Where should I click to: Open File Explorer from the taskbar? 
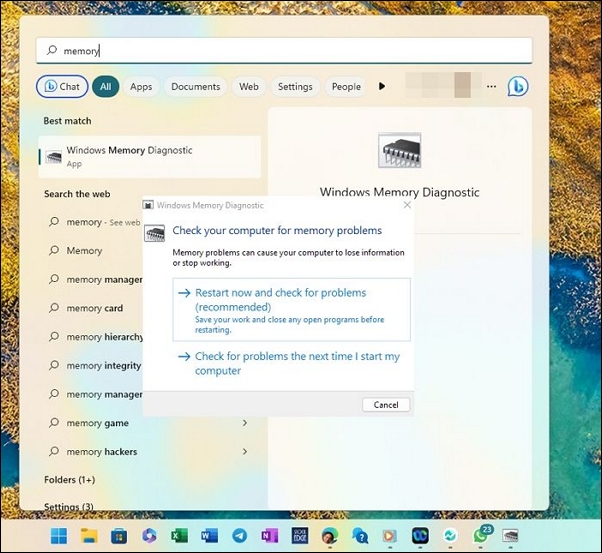point(89,536)
